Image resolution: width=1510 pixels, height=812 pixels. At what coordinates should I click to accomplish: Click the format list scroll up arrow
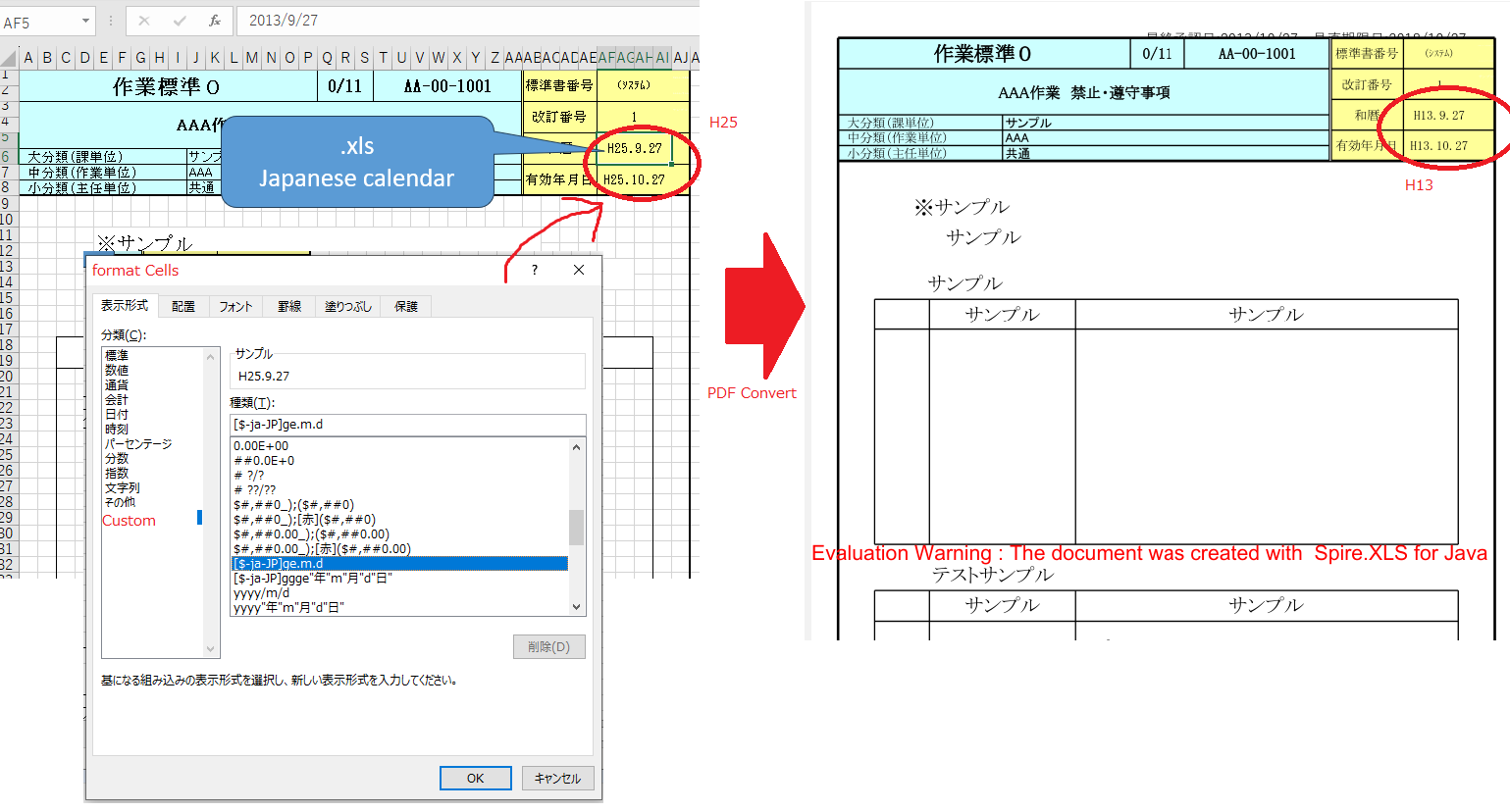[577, 447]
